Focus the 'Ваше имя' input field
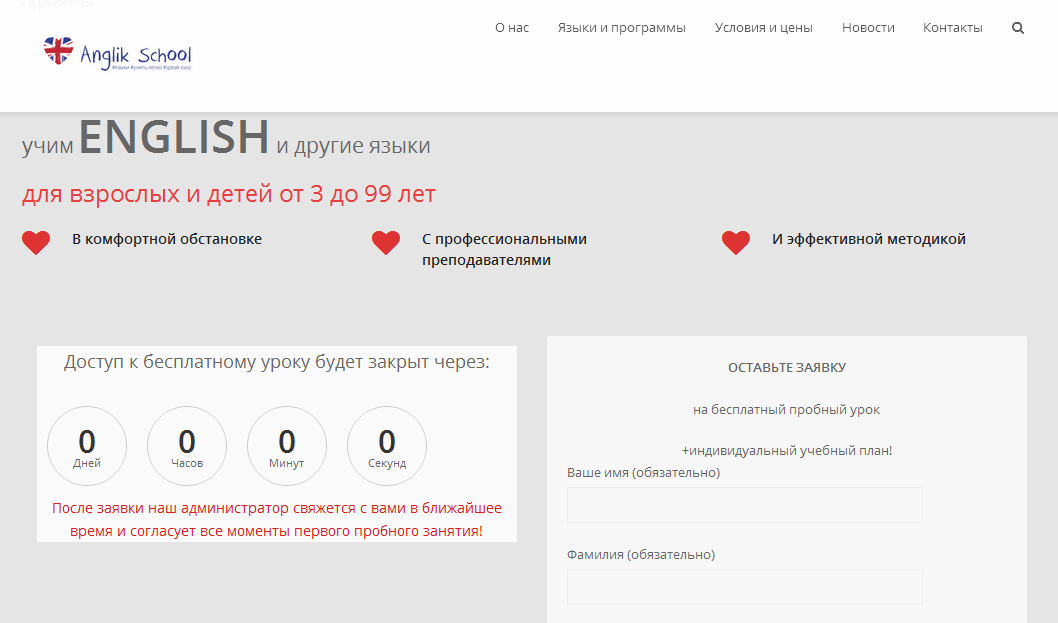1058x623 pixels. coord(744,505)
